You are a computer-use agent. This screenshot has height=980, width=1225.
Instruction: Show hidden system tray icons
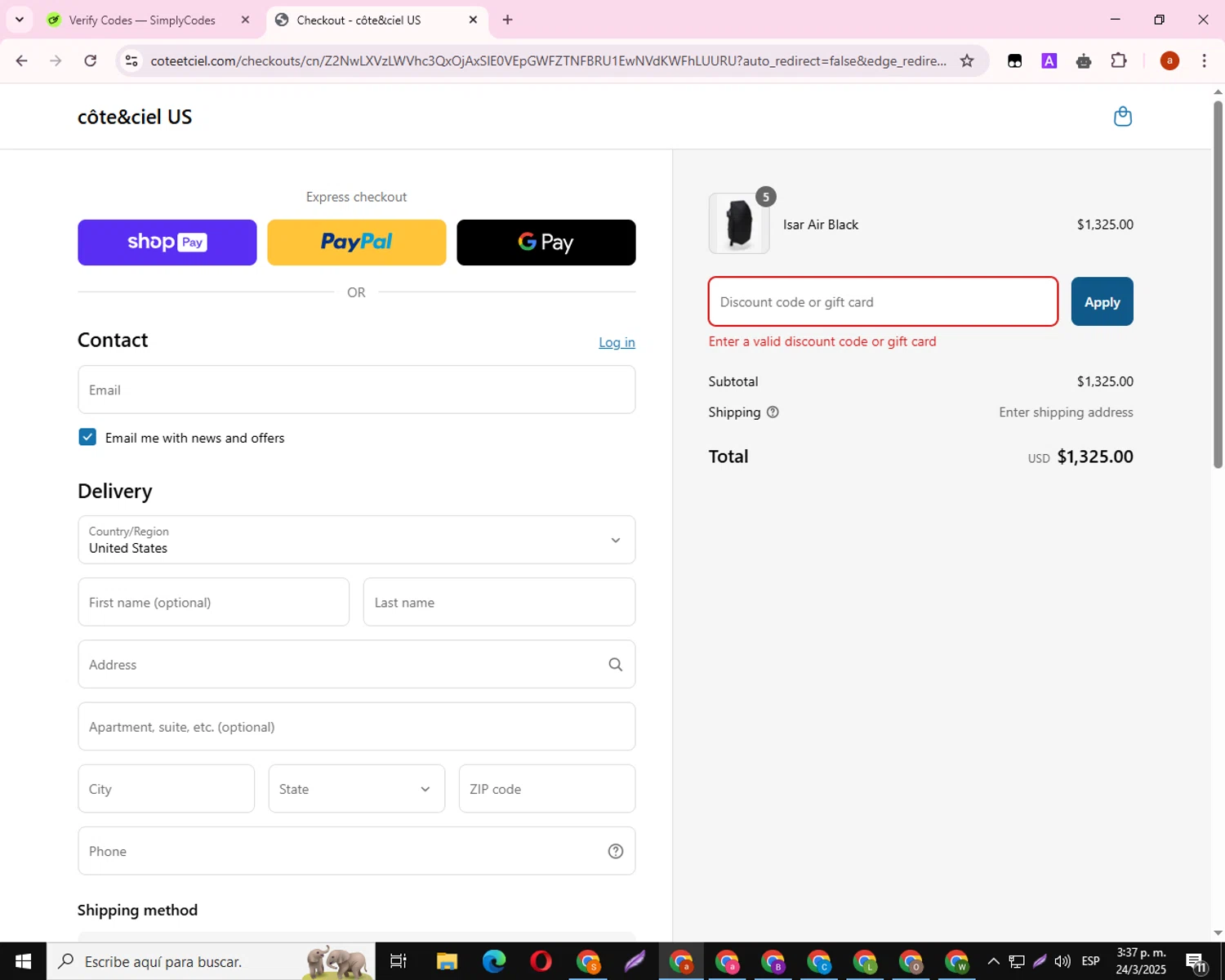coord(993,961)
